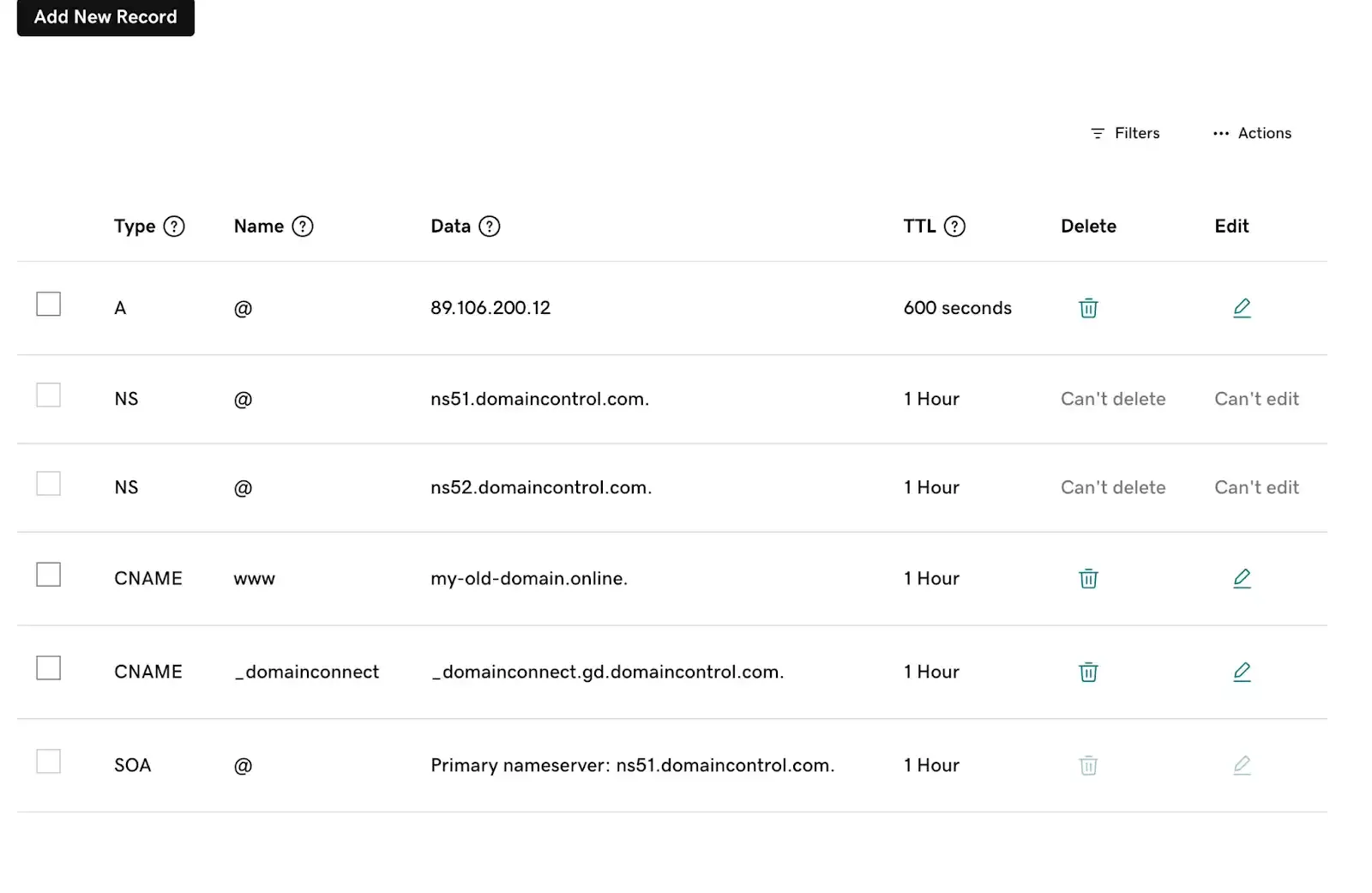Image resolution: width=1372 pixels, height=893 pixels.
Task: Delete the www CNAME record
Action: click(1087, 578)
